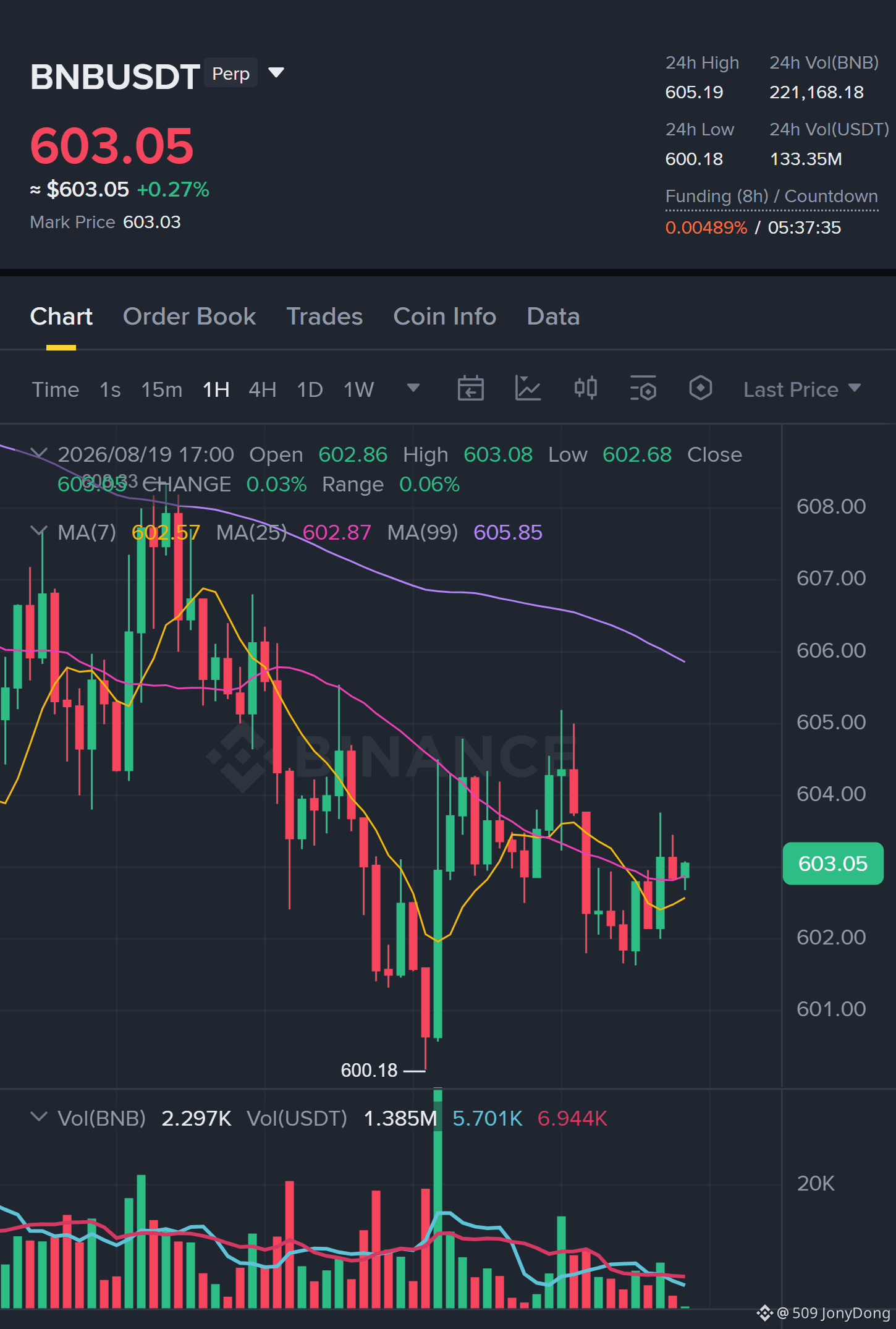The height and width of the screenshot is (1329, 896).
Task: Expand the more time intervals dropdown
Action: [x=413, y=388]
